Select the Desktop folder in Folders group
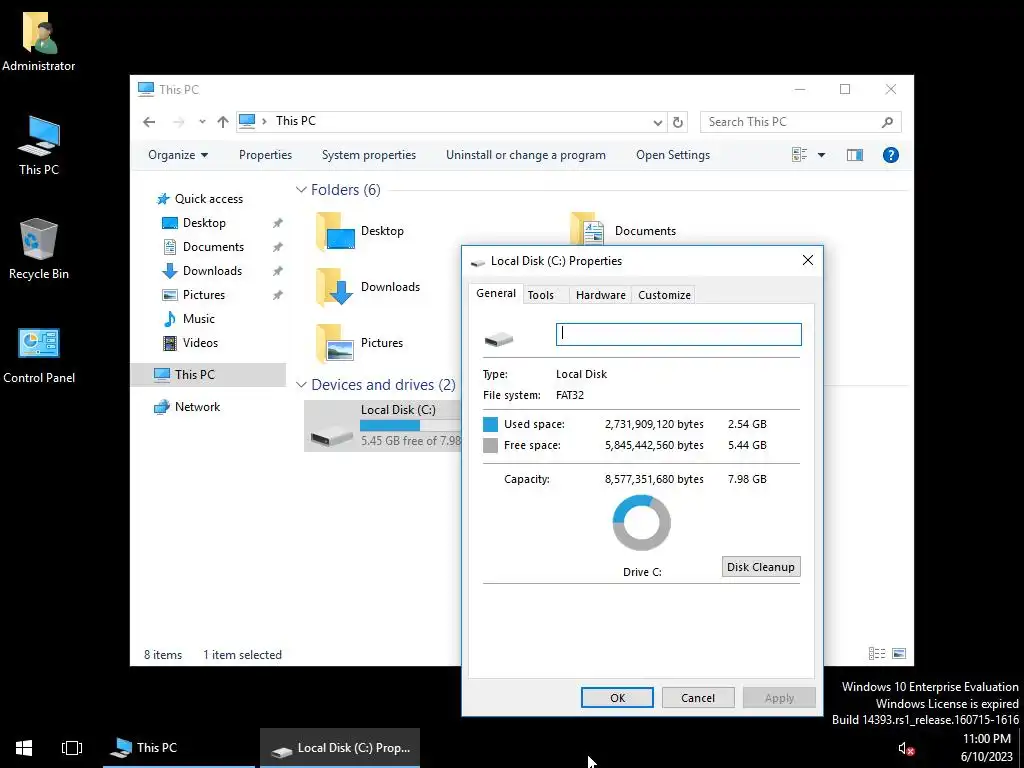 [x=360, y=231]
